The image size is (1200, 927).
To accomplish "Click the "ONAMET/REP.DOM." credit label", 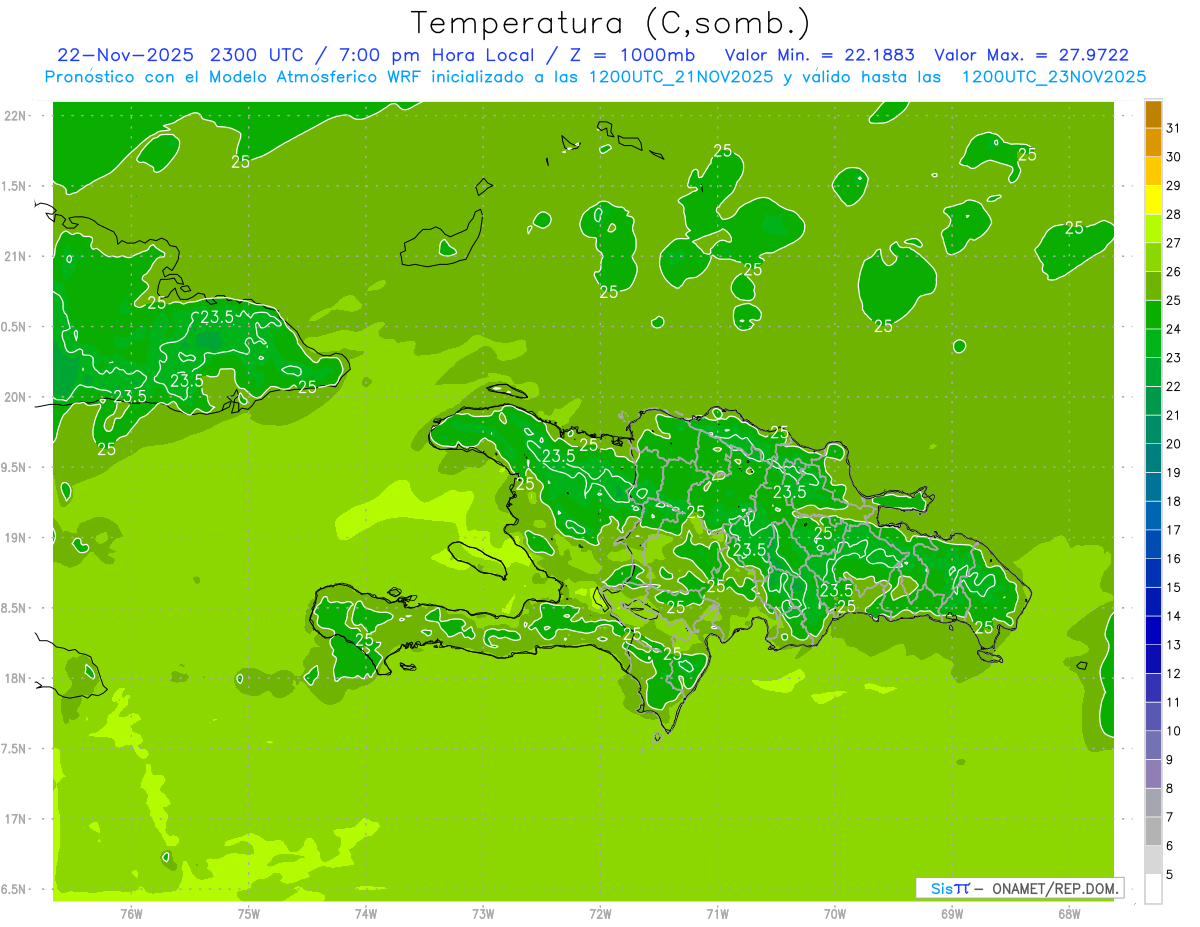I will 1056,888.
